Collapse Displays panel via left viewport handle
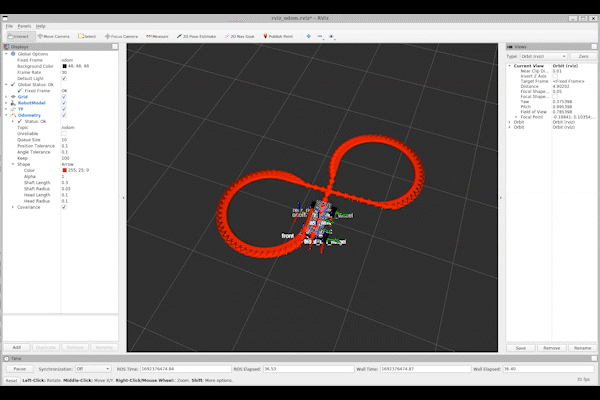 (123, 198)
